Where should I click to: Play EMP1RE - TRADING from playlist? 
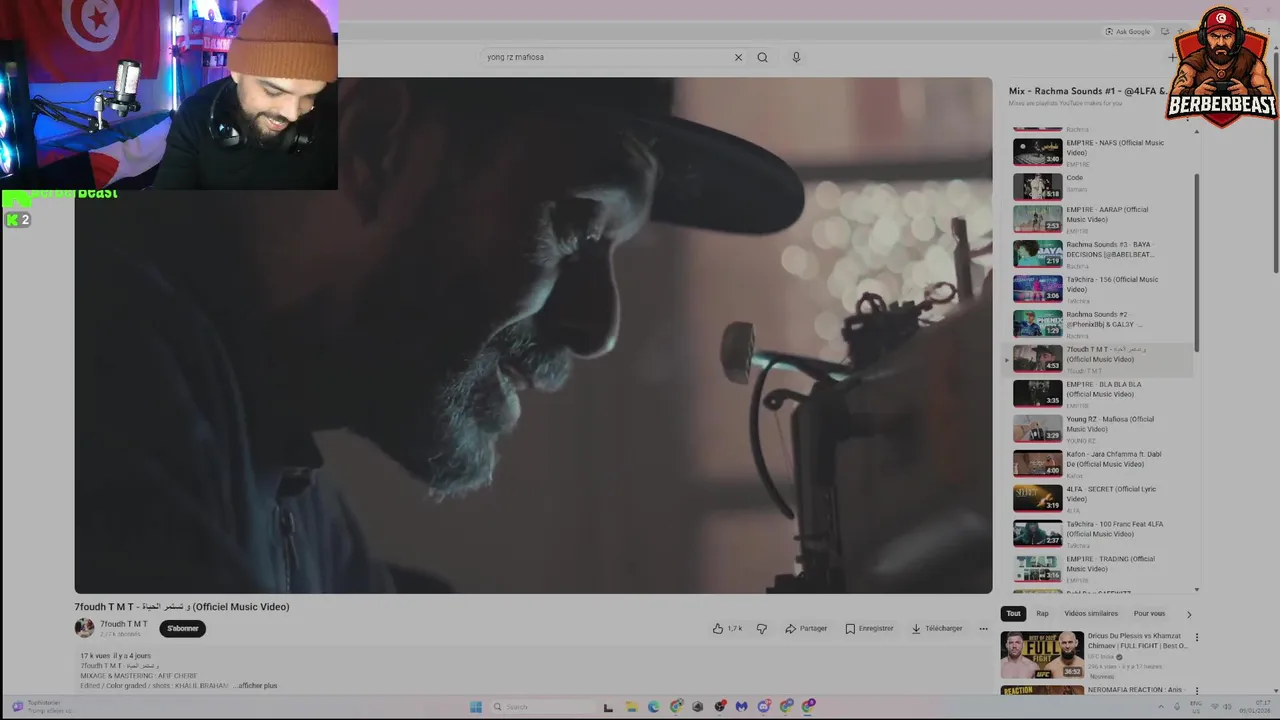coord(1102,569)
